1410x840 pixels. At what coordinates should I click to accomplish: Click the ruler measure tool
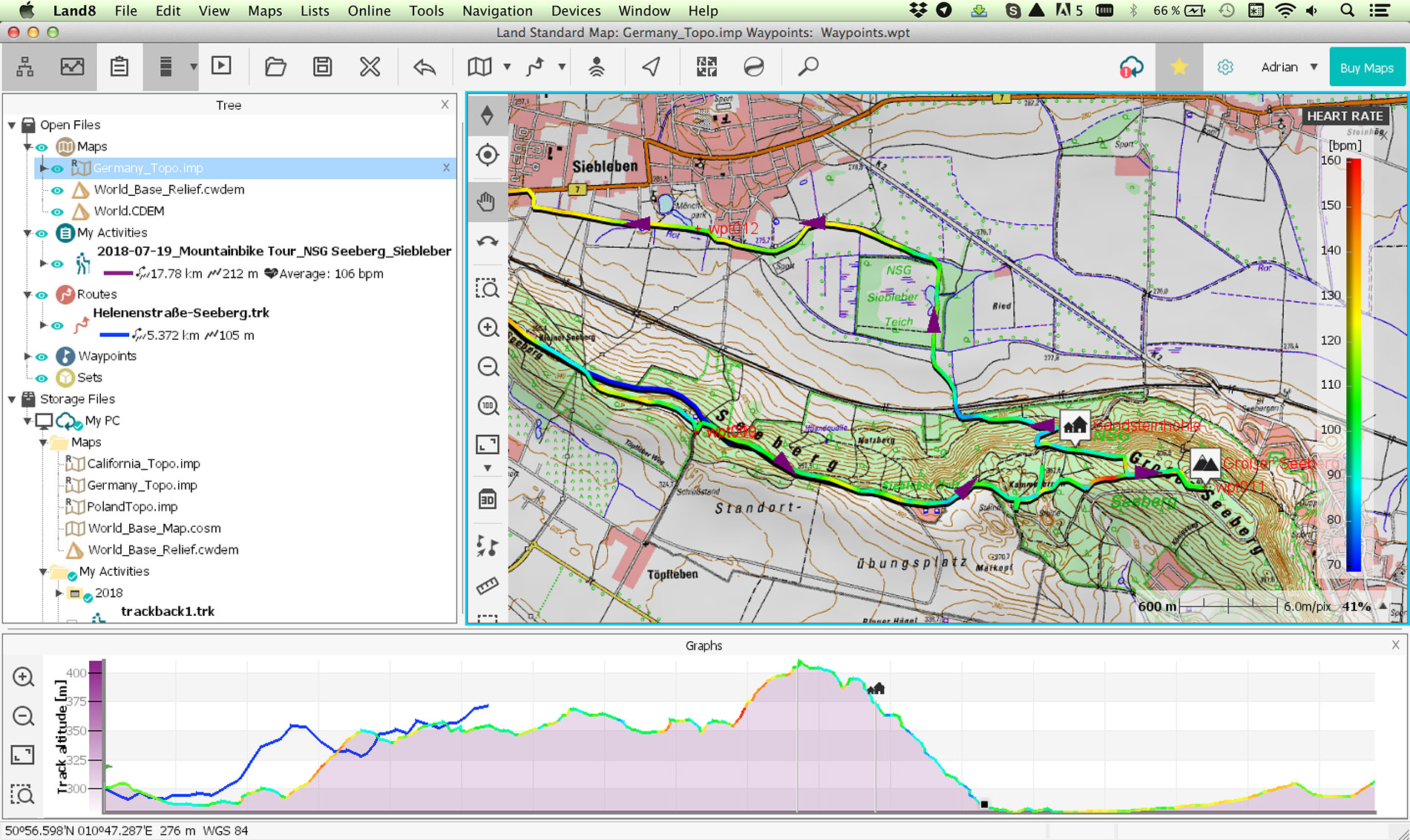pyautogui.click(x=487, y=586)
